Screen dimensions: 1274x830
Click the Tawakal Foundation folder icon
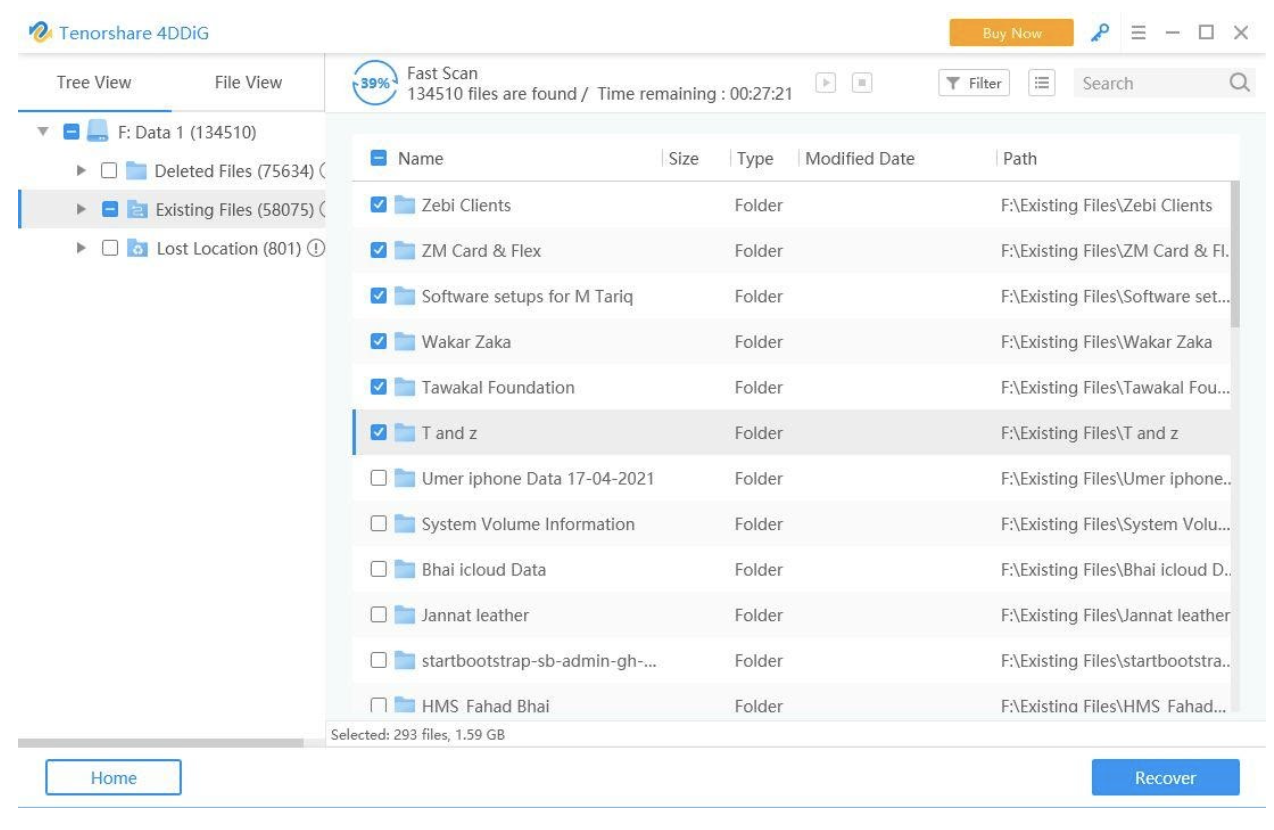[x=405, y=387]
